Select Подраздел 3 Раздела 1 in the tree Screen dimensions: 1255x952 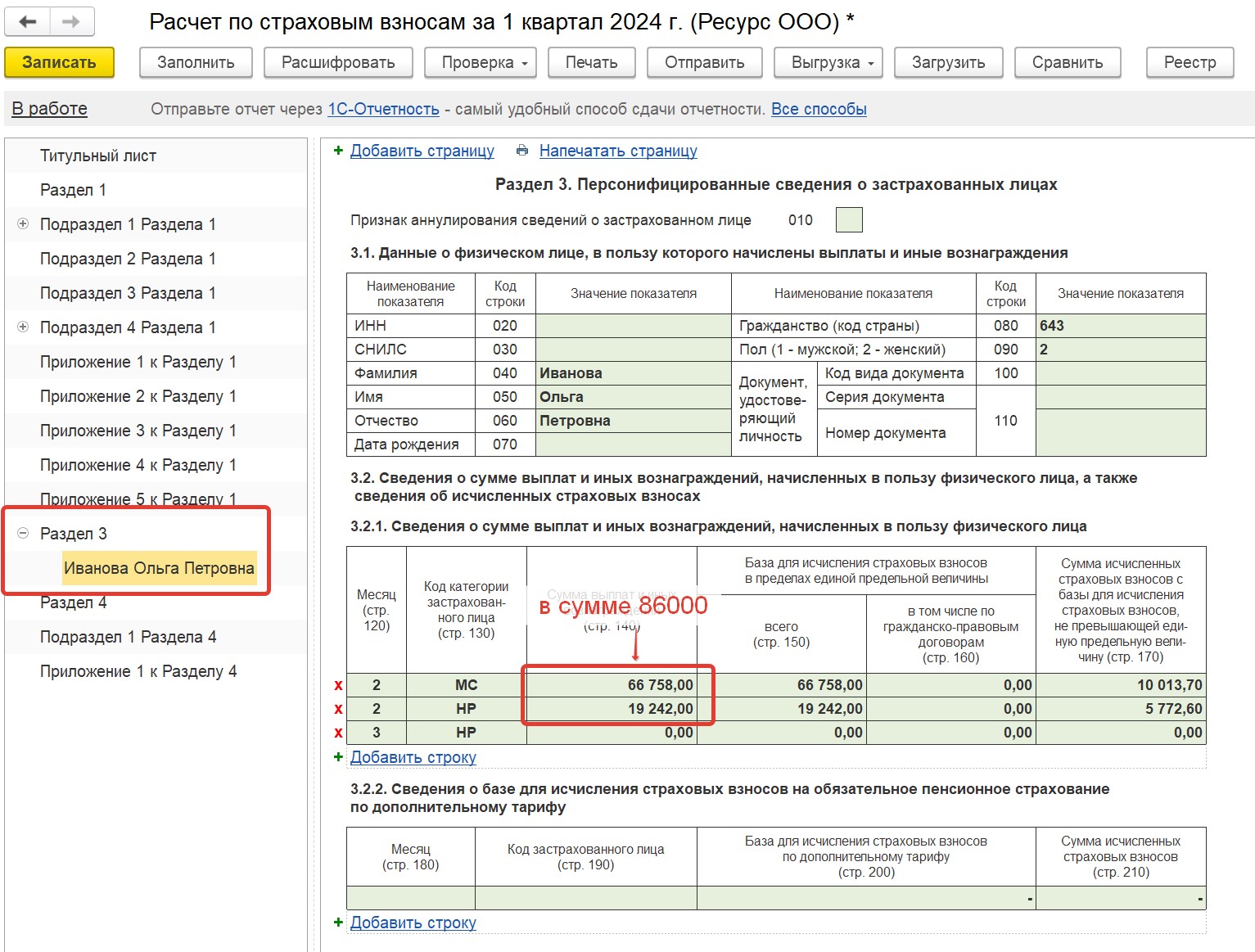128,293
